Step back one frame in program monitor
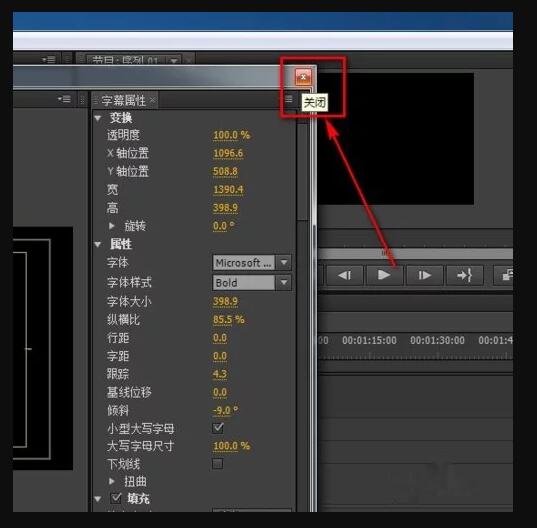The height and width of the screenshot is (528, 537). tap(344, 275)
